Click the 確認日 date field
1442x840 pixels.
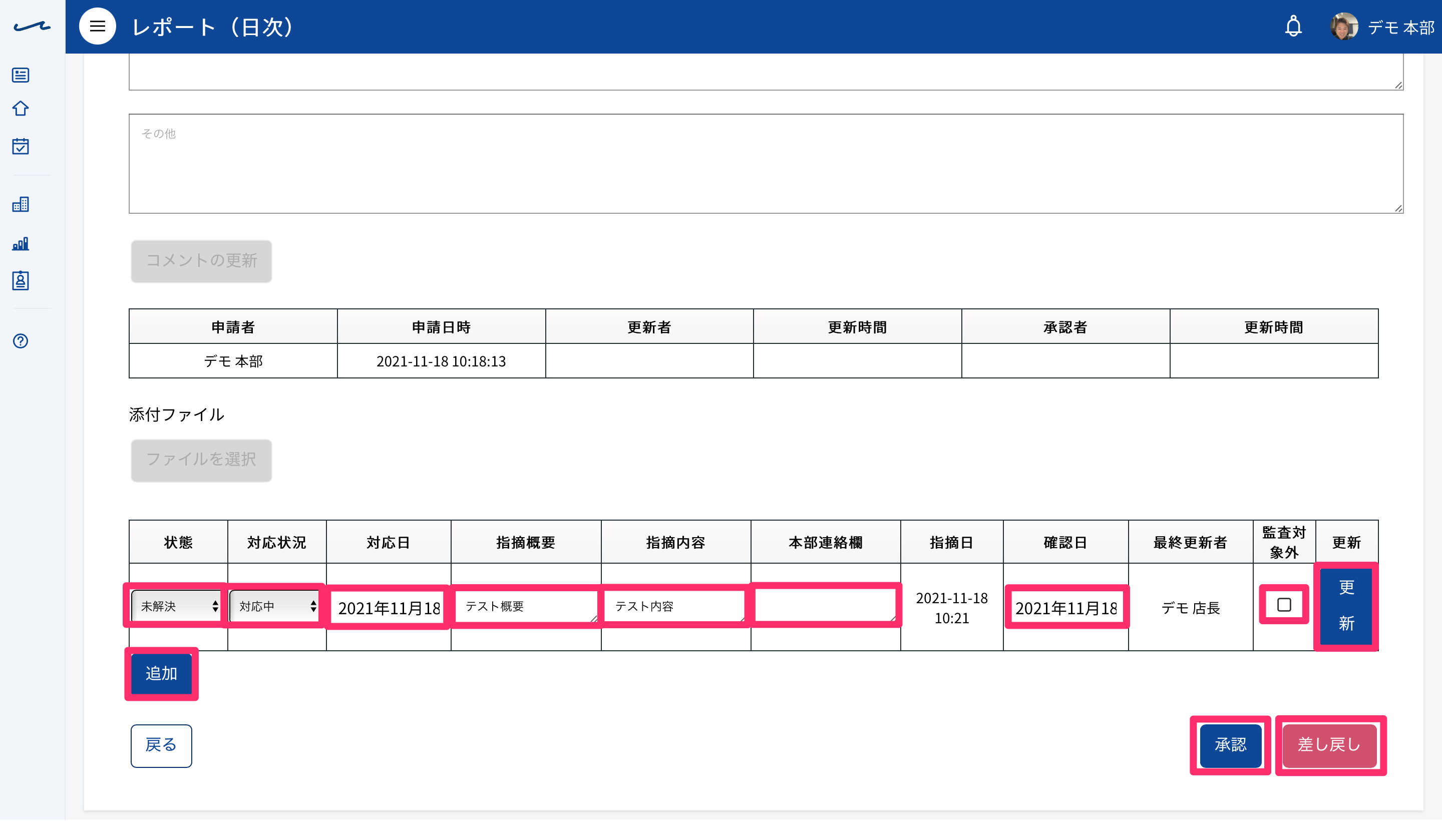pyautogui.click(x=1066, y=608)
